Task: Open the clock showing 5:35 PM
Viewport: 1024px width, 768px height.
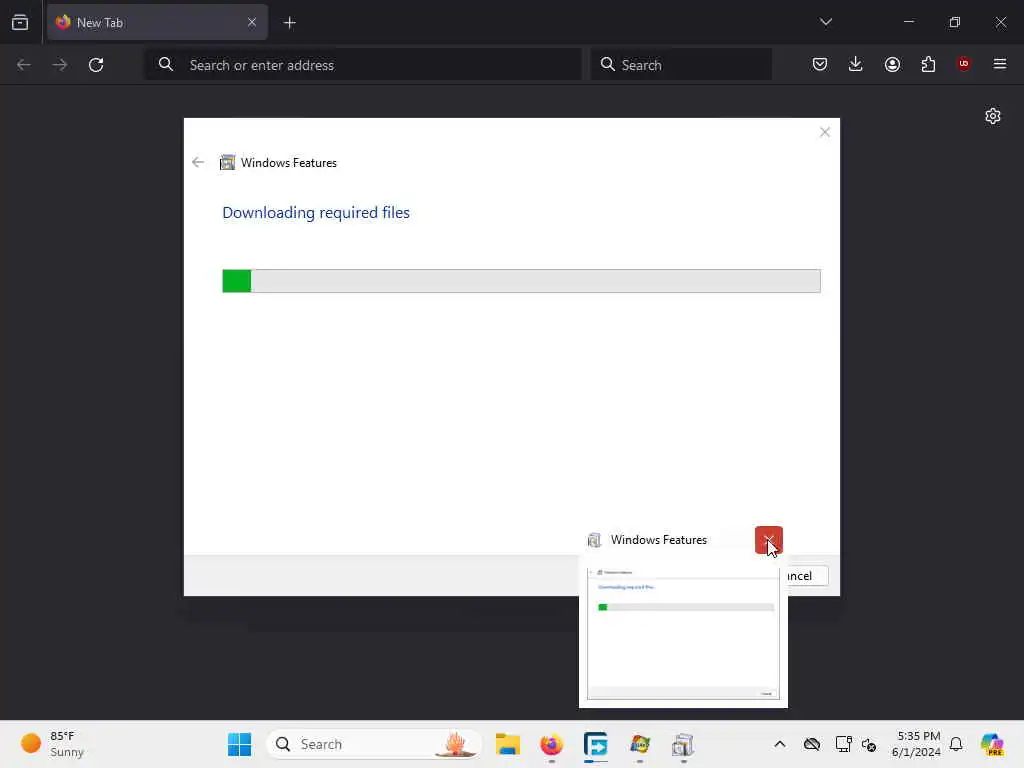Action: 916,744
